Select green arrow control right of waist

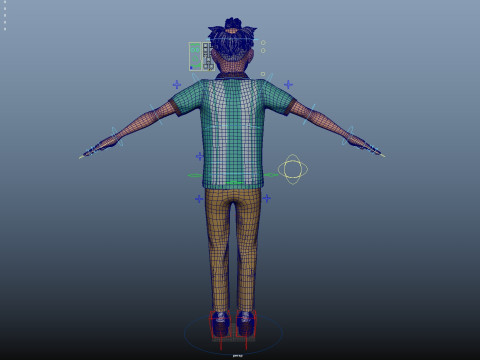tap(271, 175)
